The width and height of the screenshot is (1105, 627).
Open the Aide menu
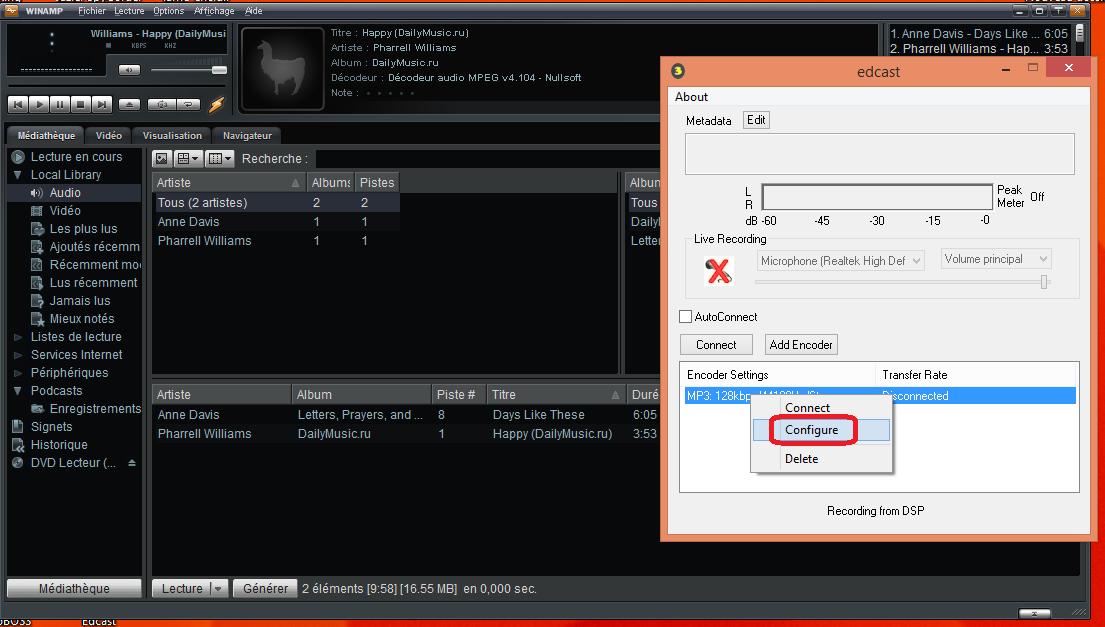[254, 11]
